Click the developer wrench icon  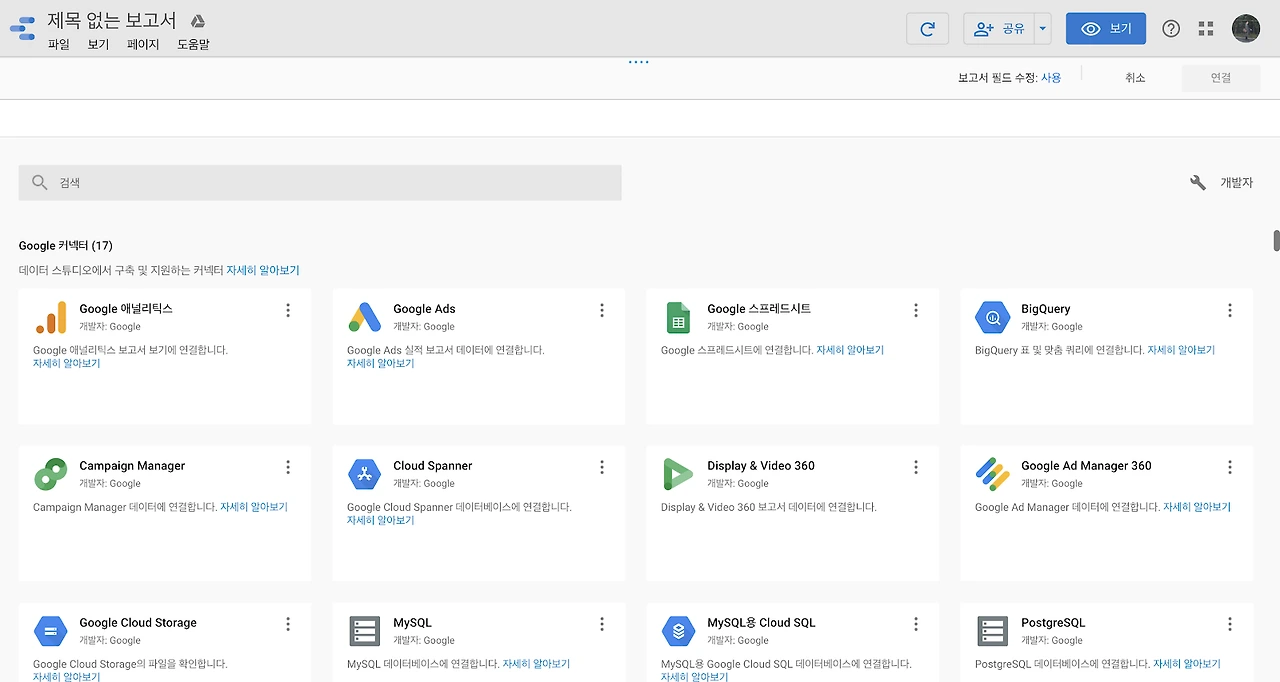[x=1198, y=183]
